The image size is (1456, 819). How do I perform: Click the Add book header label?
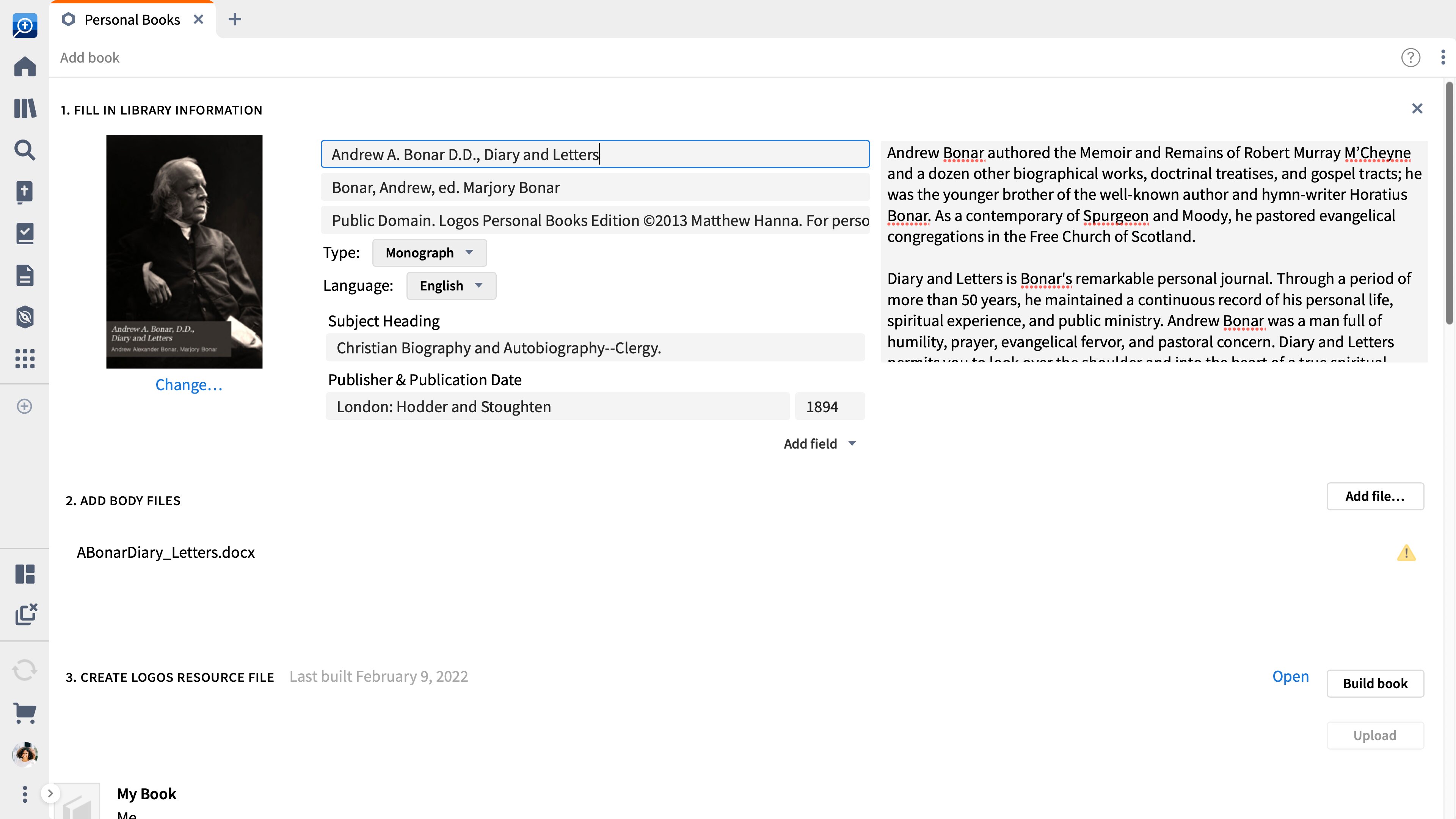(90, 58)
